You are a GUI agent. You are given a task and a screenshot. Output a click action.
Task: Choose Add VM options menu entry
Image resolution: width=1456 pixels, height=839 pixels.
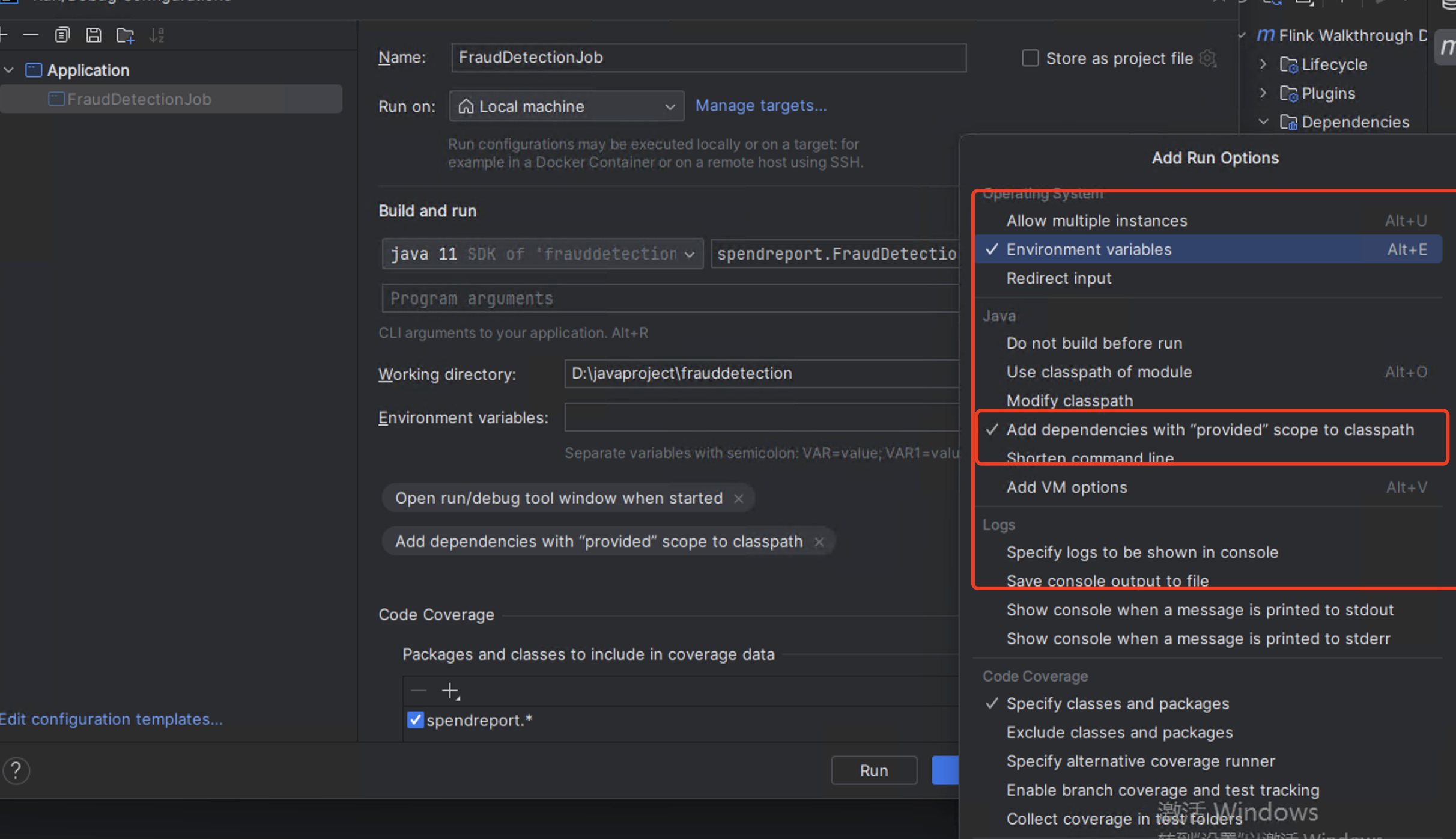click(x=1066, y=487)
